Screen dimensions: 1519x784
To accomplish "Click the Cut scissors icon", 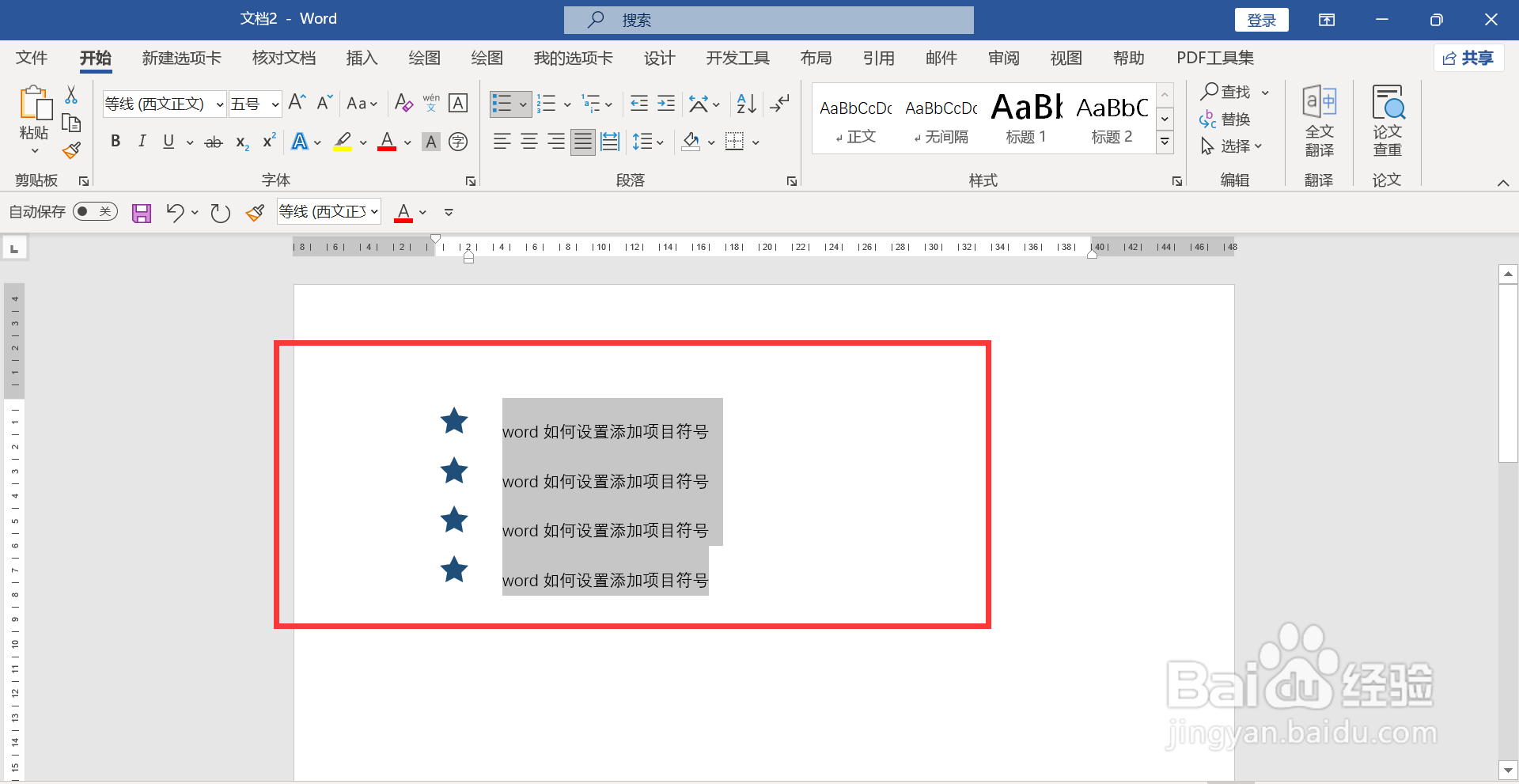I will [x=71, y=95].
